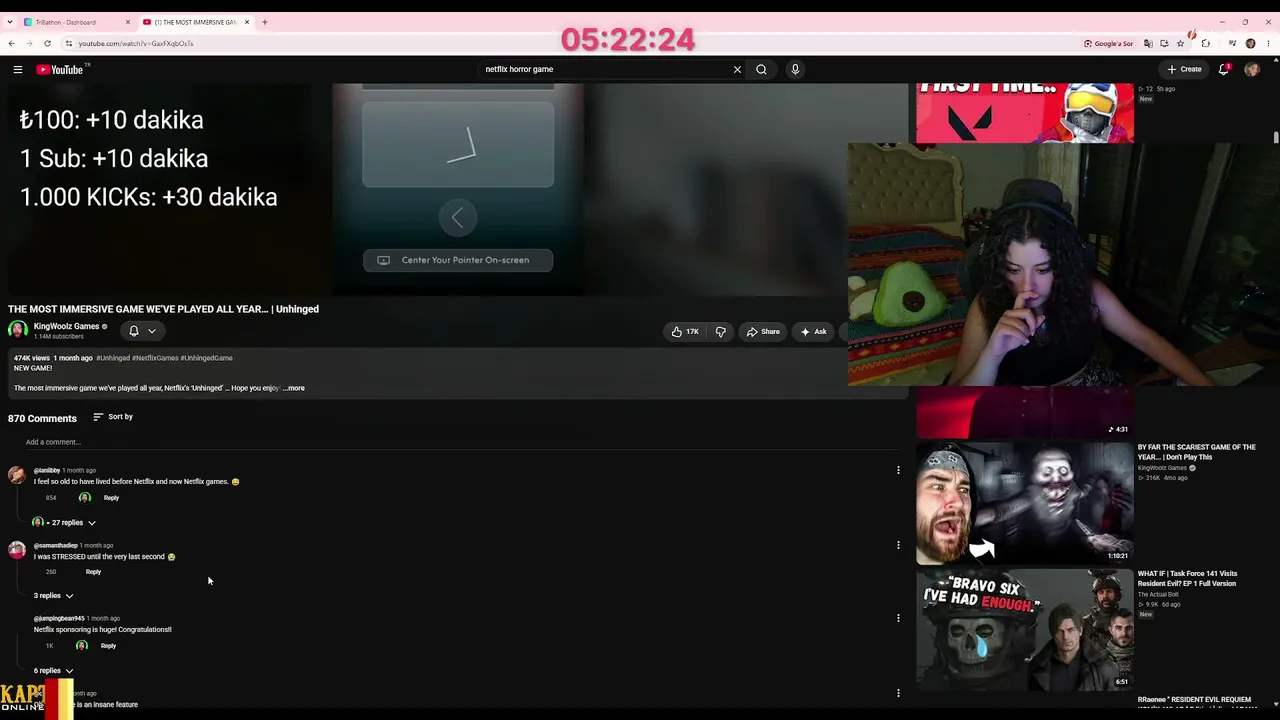Open 'BRAVO SIX I'VE HAD ENOUGH' video thumbnail
This screenshot has height=720, width=1280.
pyautogui.click(x=1025, y=630)
